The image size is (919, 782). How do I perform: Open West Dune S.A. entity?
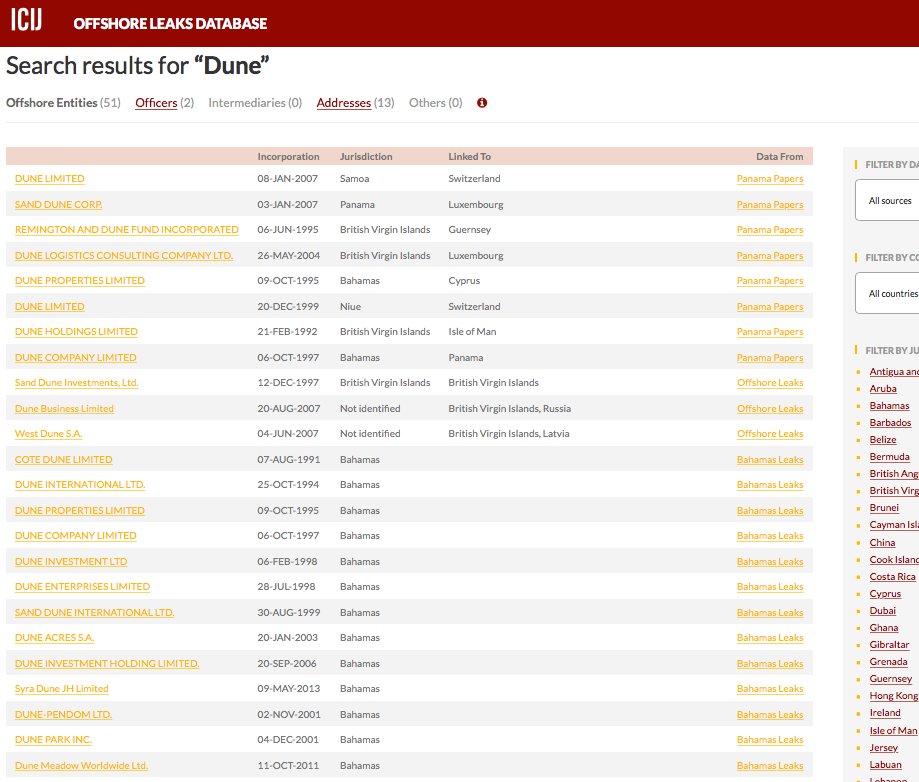pos(48,434)
